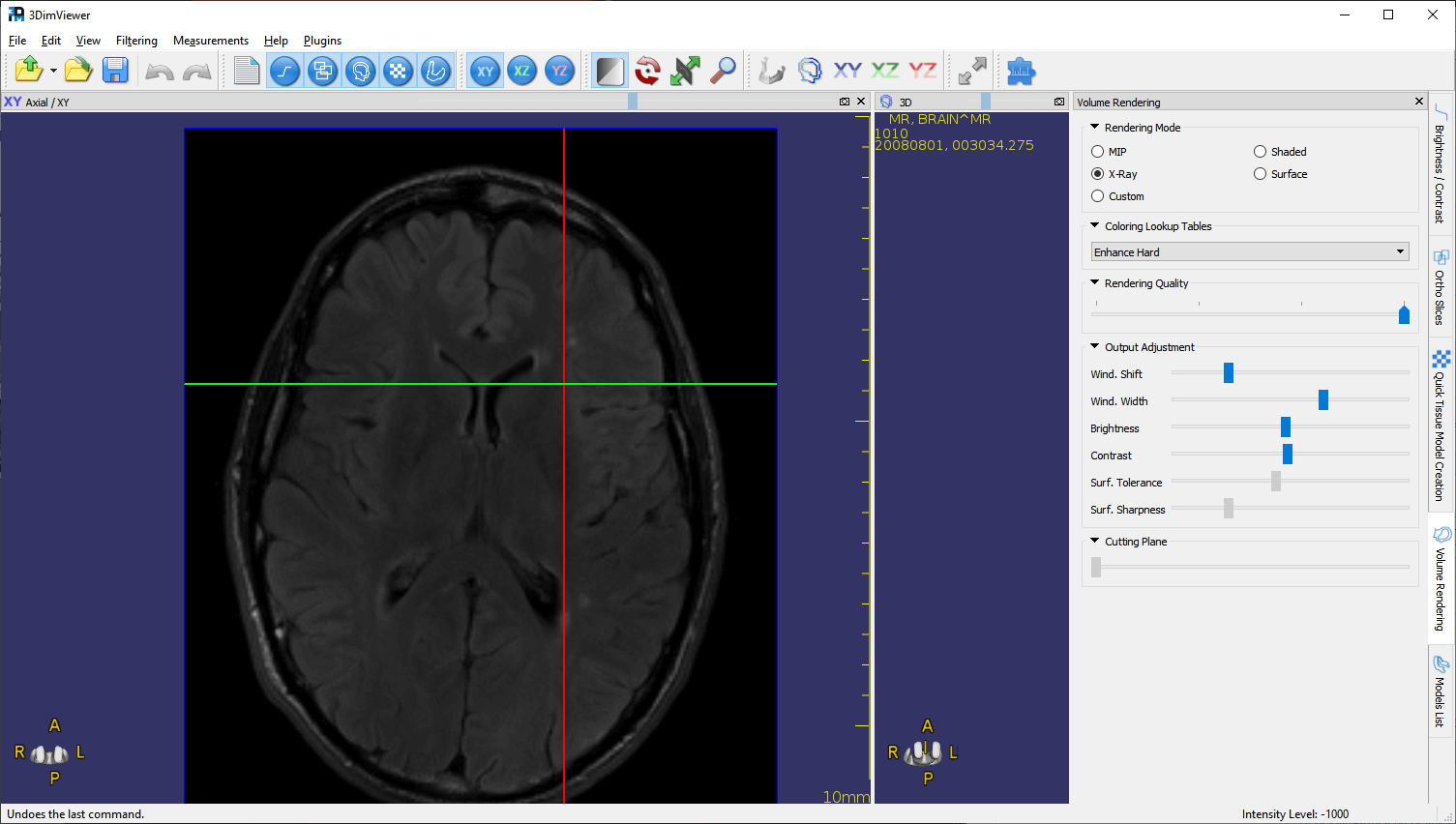The width and height of the screenshot is (1456, 824).
Task: Choose Shaded rendering mode
Action: point(1261,152)
